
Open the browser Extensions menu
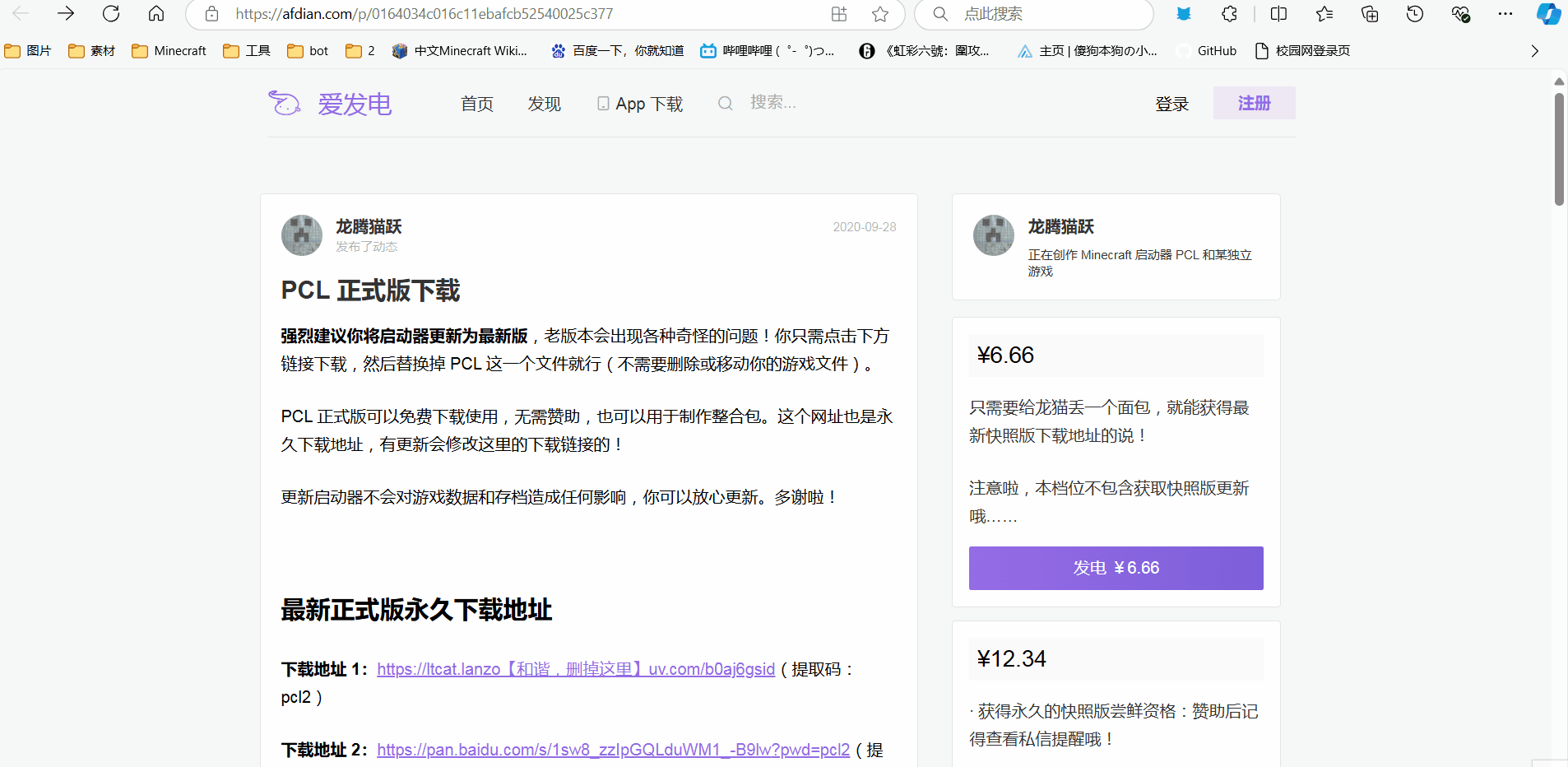click(1229, 14)
